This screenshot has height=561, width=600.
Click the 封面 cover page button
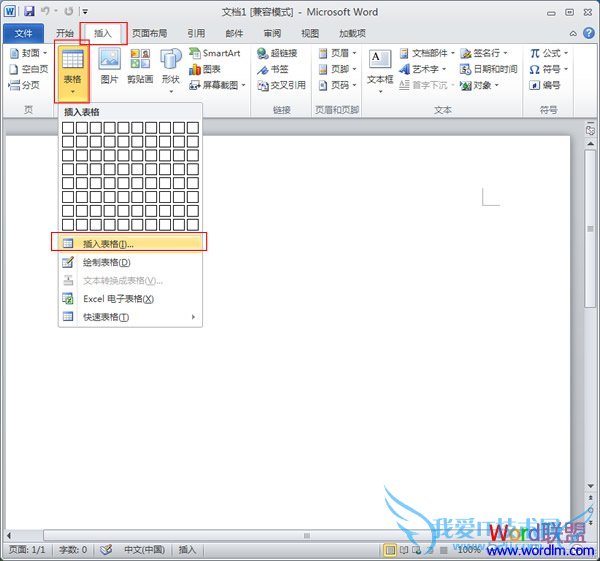pos(28,53)
